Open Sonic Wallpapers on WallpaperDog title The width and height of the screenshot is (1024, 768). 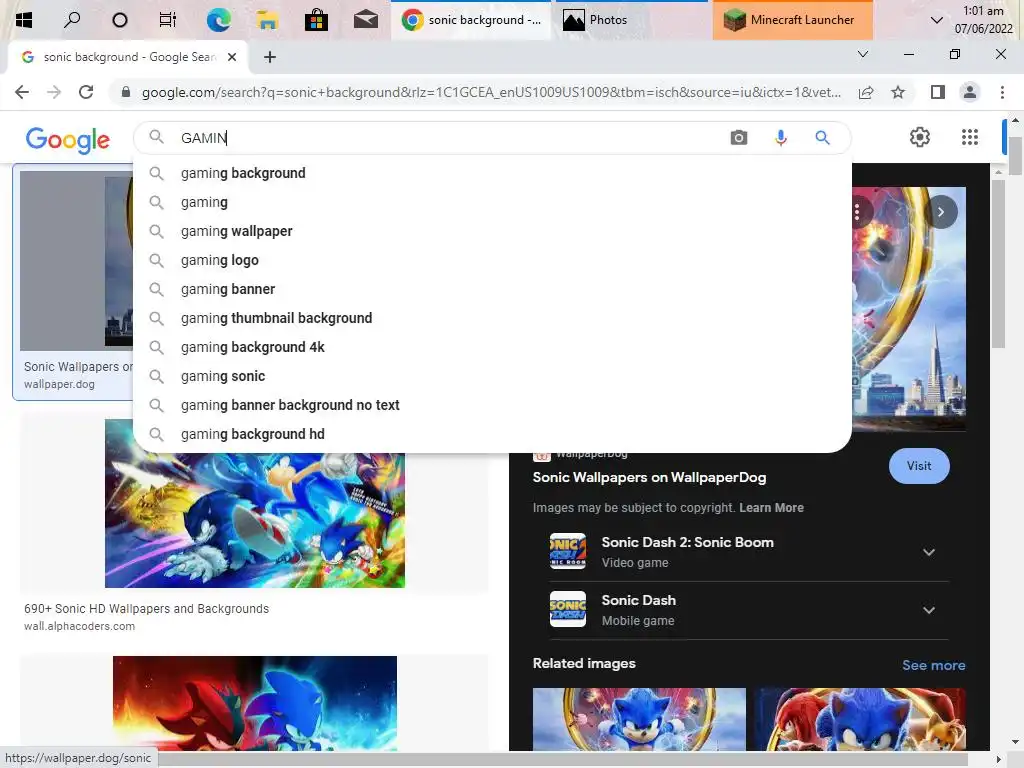pos(649,477)
